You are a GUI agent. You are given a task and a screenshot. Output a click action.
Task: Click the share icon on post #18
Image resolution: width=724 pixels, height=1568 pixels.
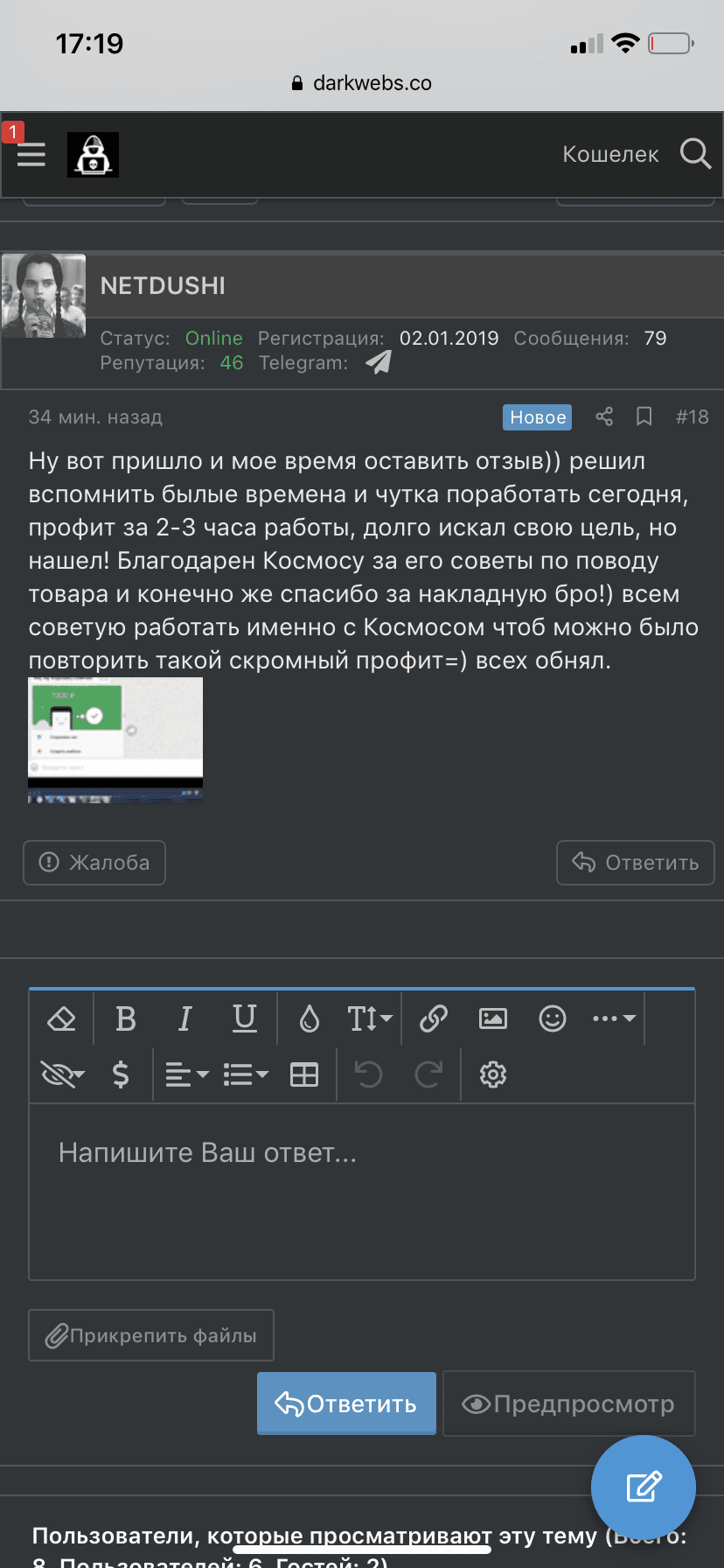click(604, 416)
